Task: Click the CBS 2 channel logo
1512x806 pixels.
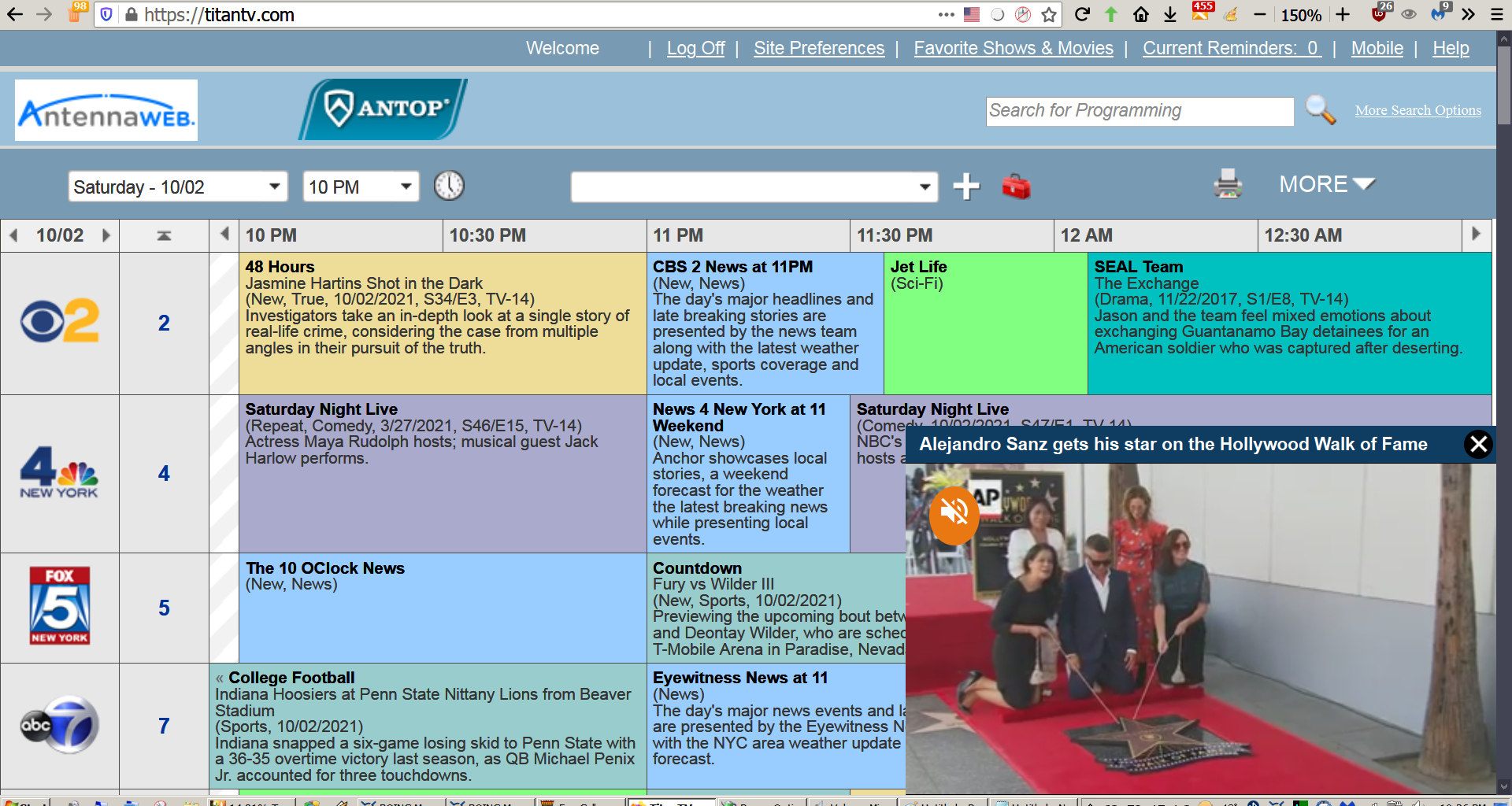Action: (x=60, y=322)
